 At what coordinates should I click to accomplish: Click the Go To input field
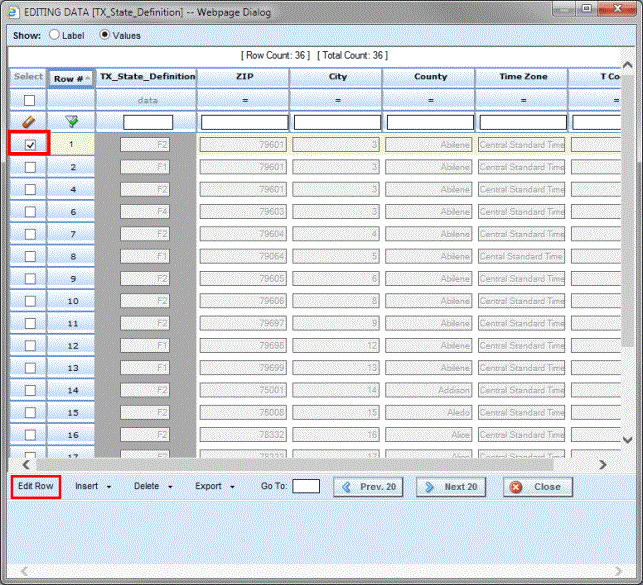306,486
